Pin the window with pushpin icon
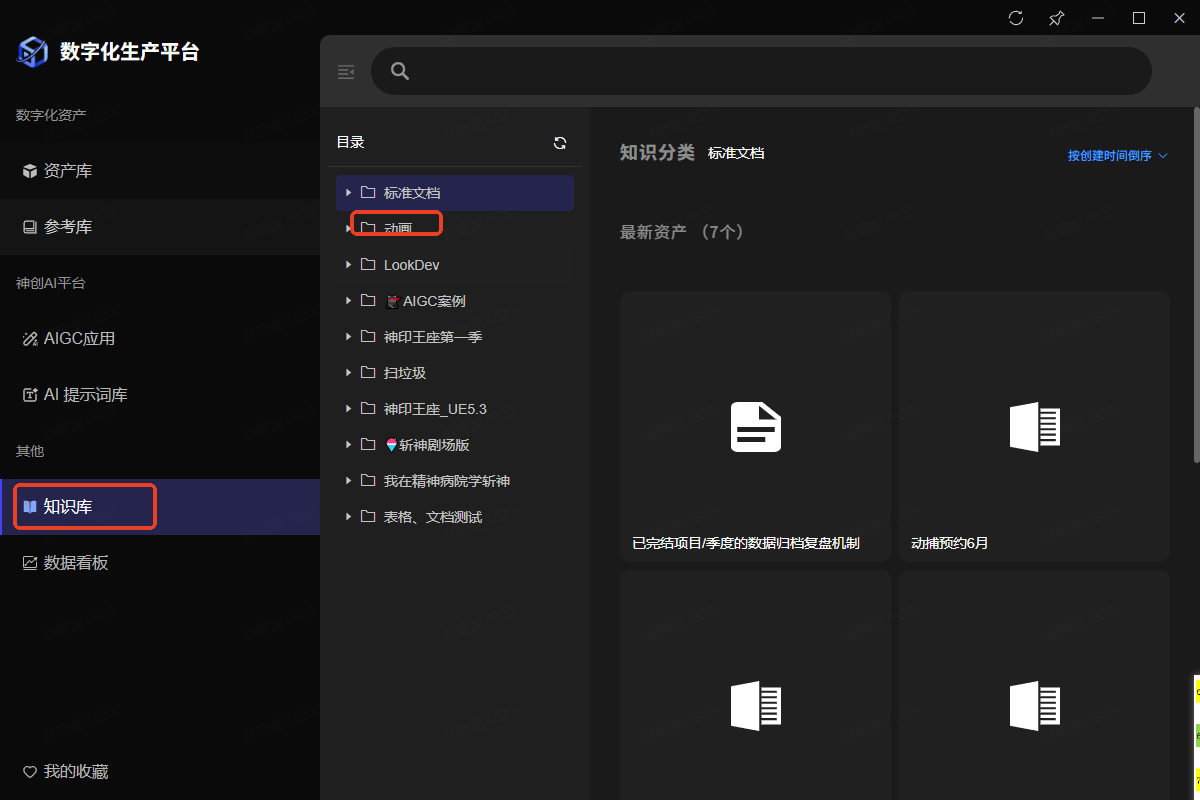Image resolution: width=1200 pixels, height=800 pixels. coord(1056,18)
